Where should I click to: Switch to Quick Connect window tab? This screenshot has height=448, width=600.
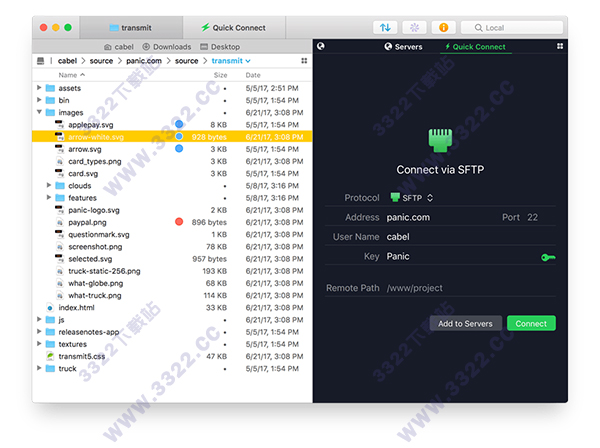234,28
